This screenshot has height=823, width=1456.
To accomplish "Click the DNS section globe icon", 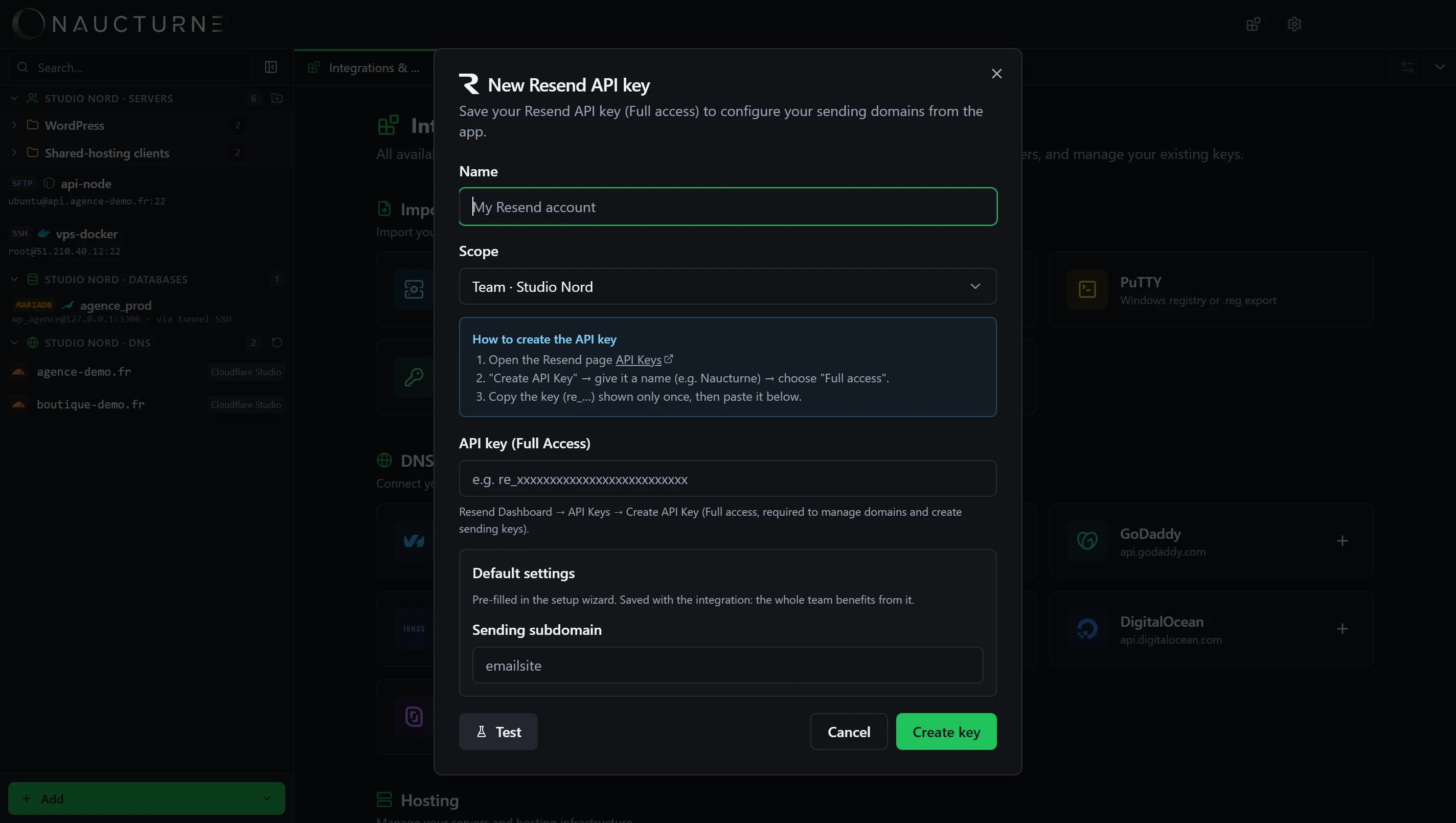I will tap(33, 342).
